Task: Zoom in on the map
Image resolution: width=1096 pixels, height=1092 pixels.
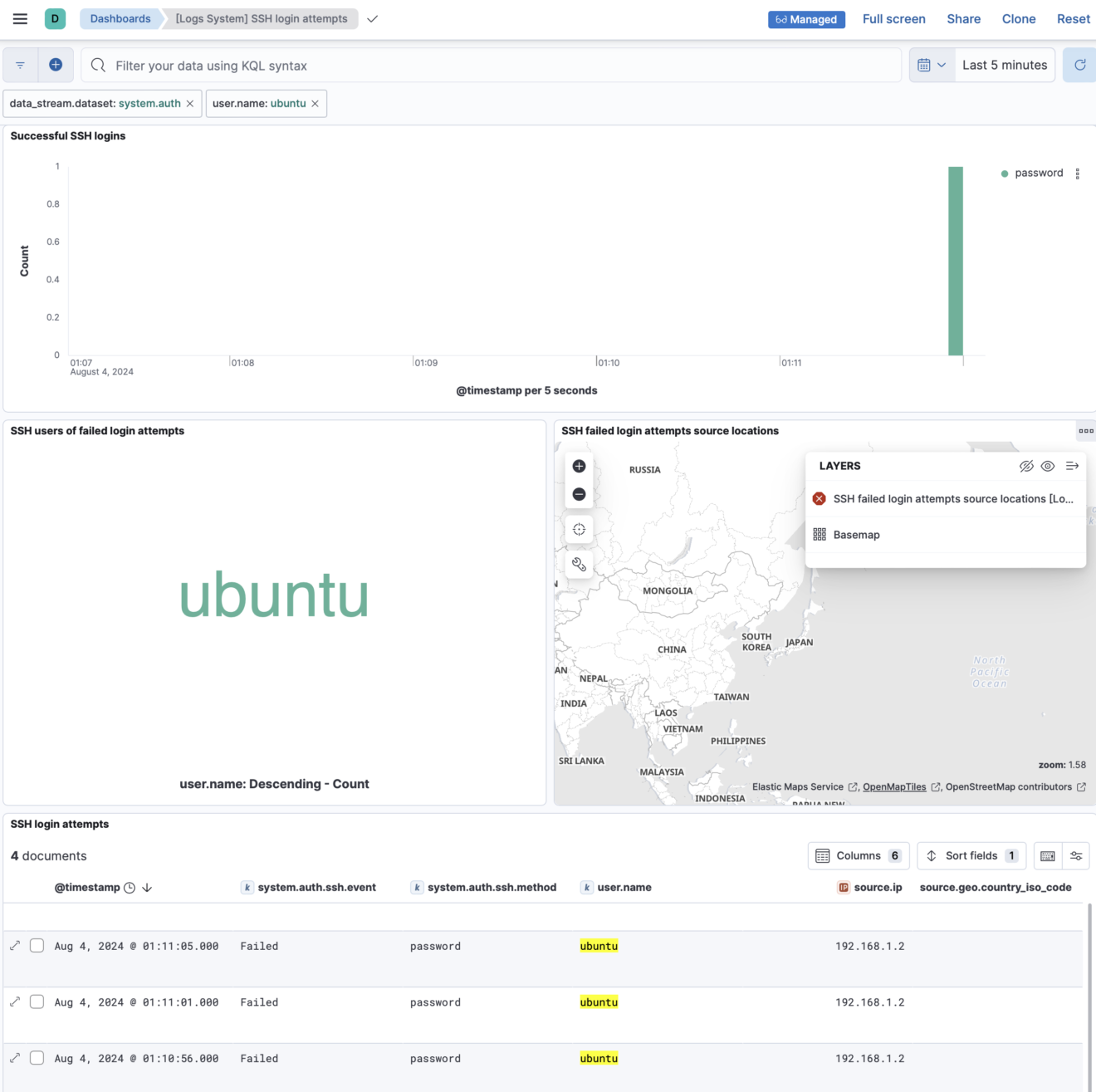Action: 579,467
